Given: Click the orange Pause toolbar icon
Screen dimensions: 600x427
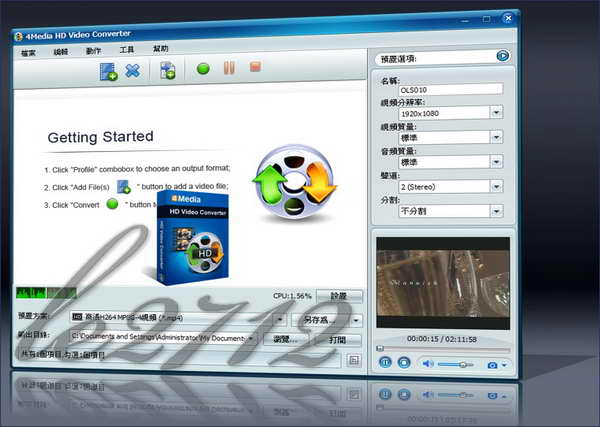Looking at the screenshot, I should [x=229, y=68].
